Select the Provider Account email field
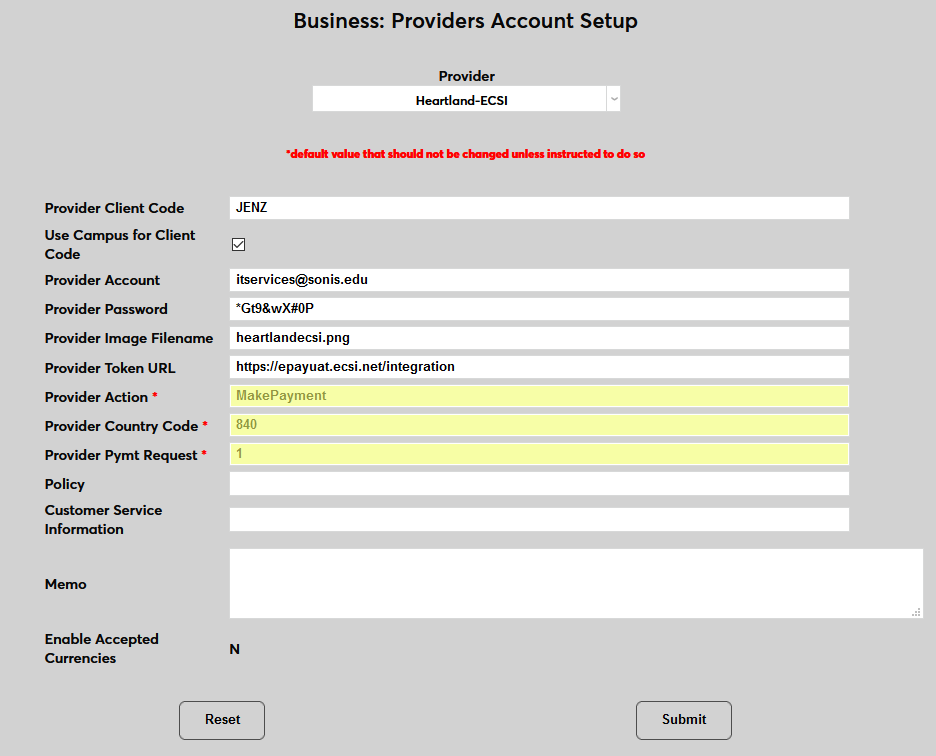 [539, 280]
